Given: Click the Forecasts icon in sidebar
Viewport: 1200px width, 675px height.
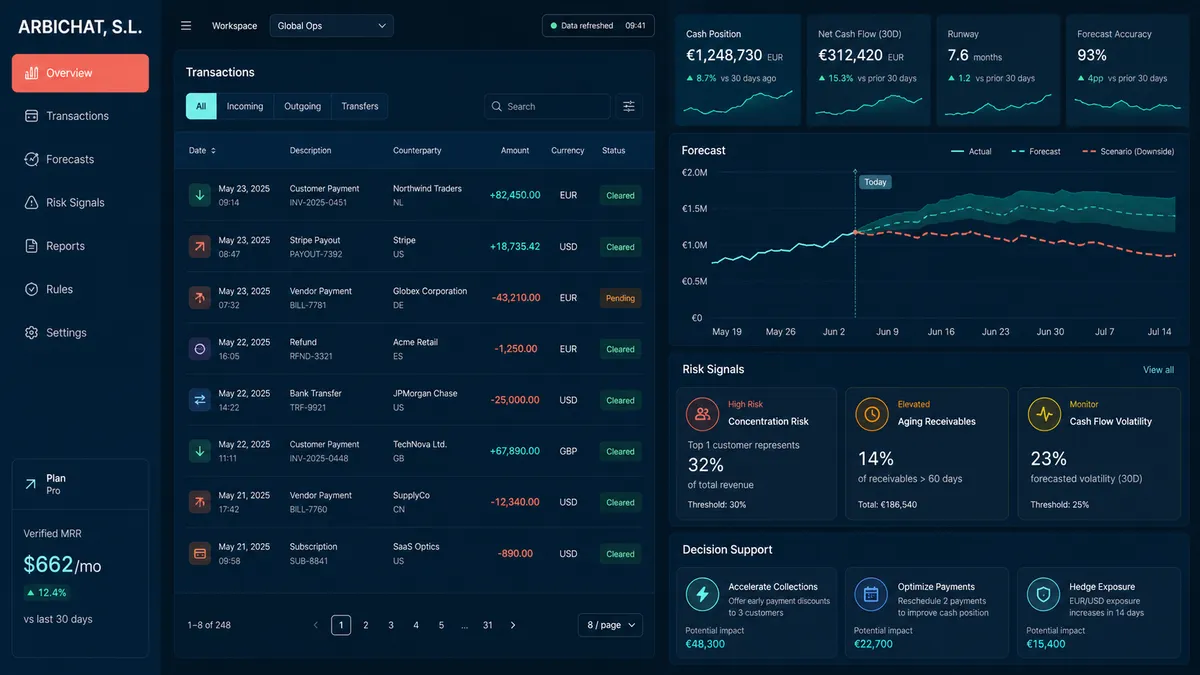Looking at the screenshot, I should pyautogui.click(x=31, y=159).
